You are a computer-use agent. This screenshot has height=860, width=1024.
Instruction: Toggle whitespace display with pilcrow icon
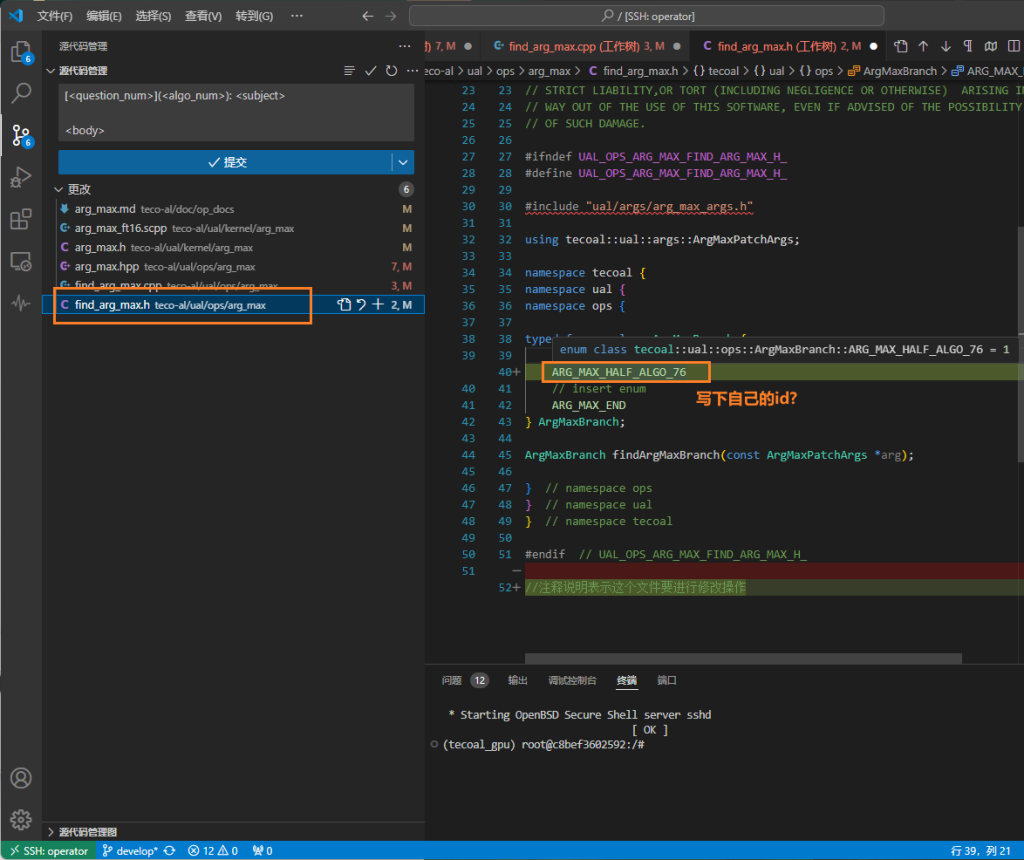967,46
